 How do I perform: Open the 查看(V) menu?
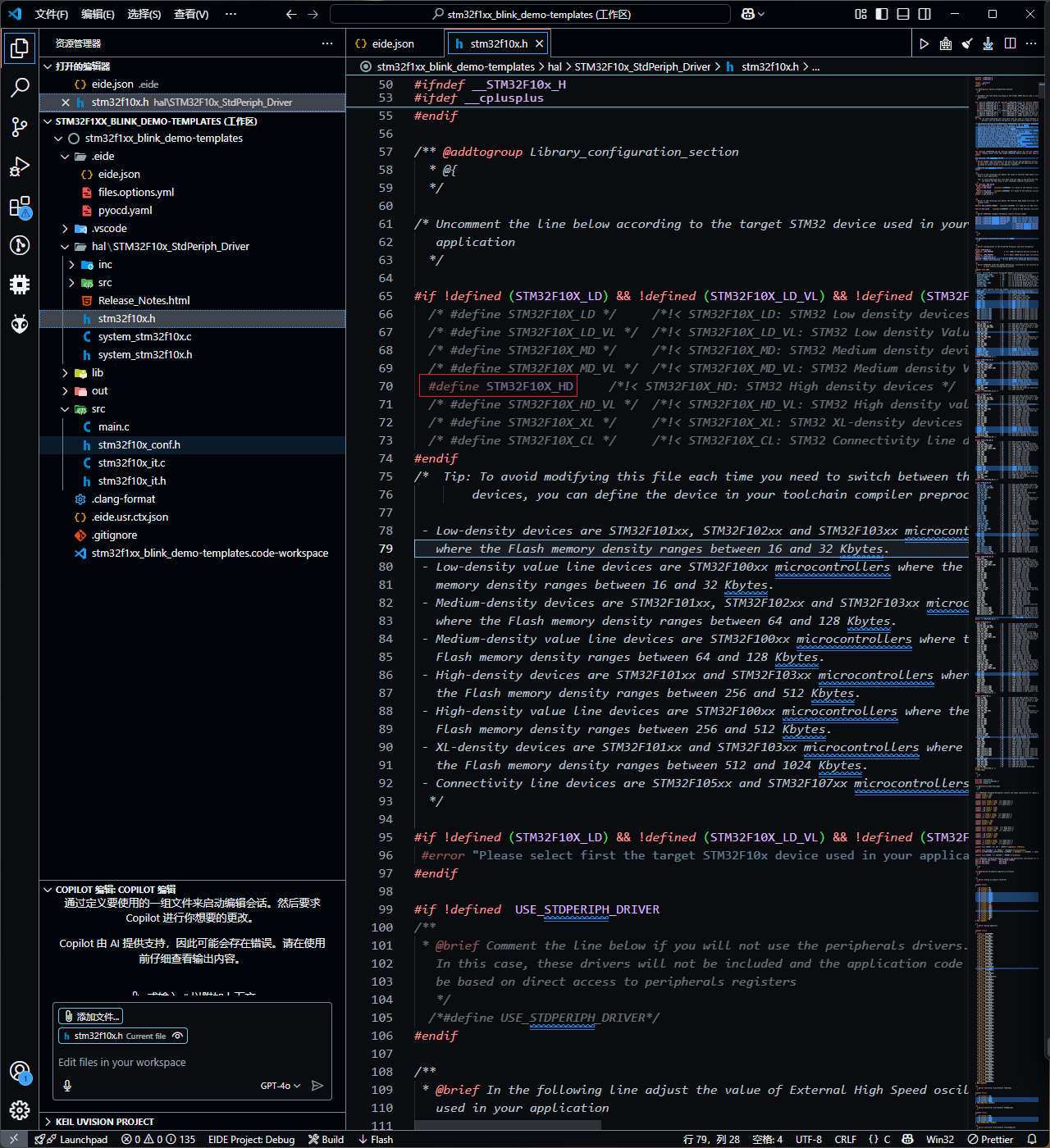click(x=191, y=14)
